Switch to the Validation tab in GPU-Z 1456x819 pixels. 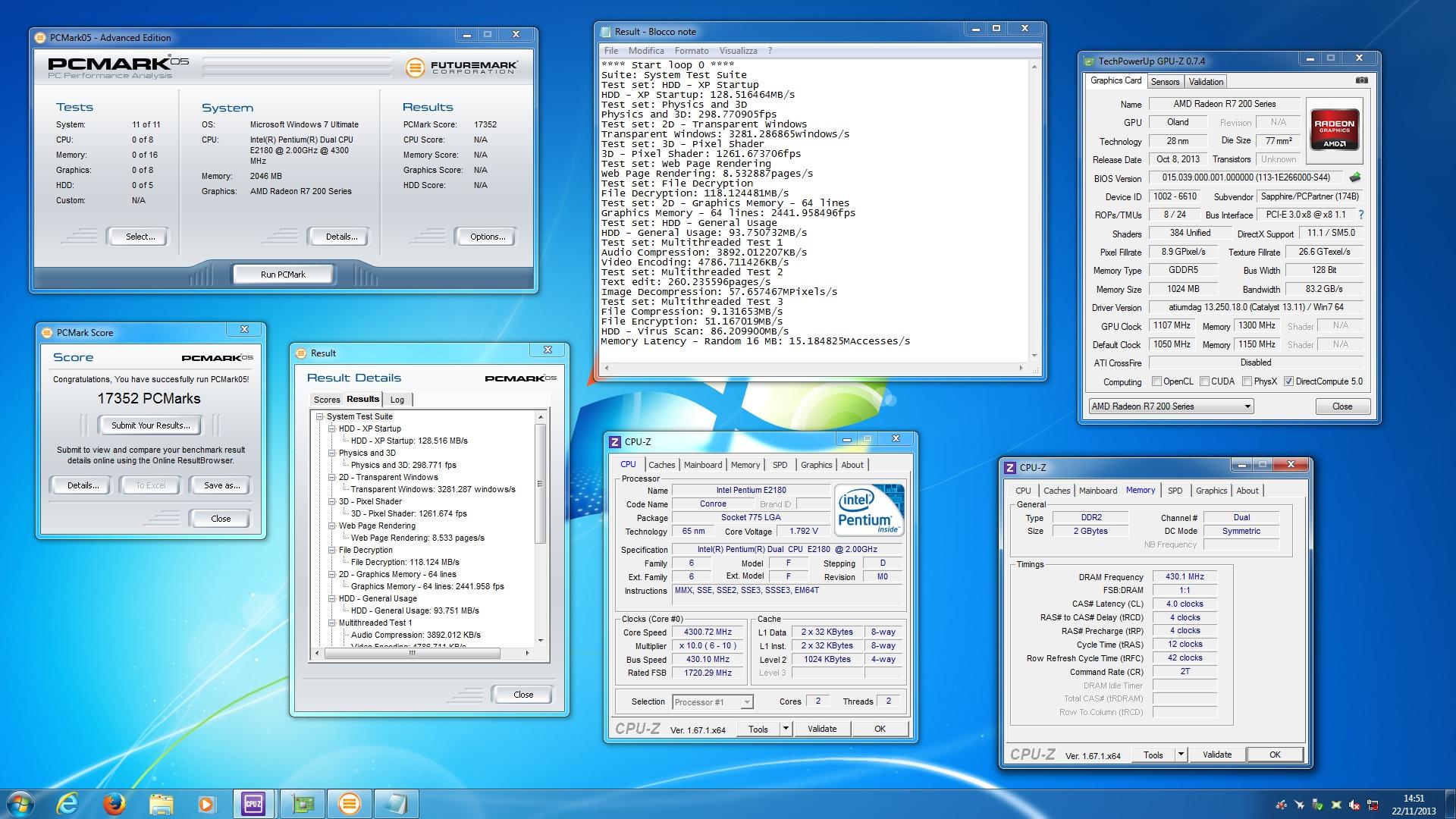click(1206, 82)
